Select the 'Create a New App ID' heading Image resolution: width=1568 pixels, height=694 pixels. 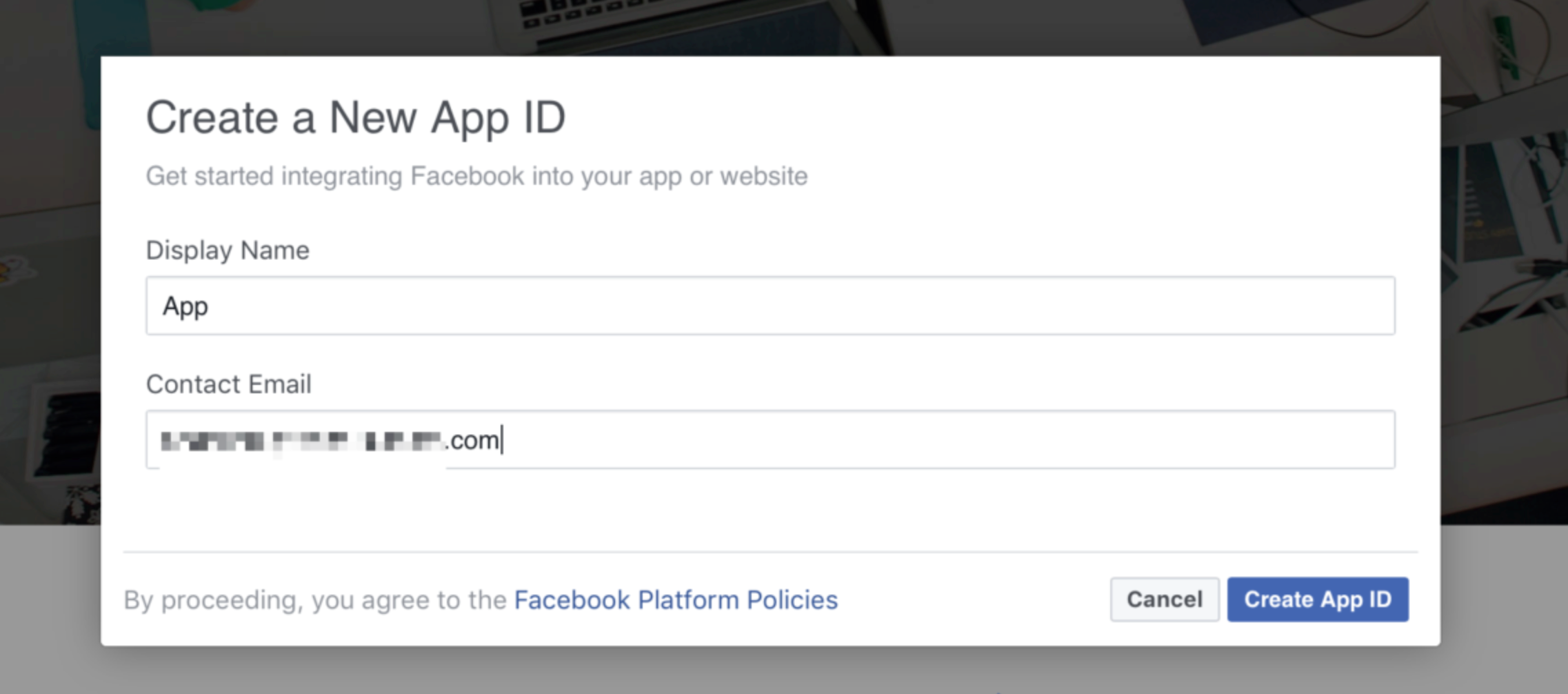[x=356, y=118]
